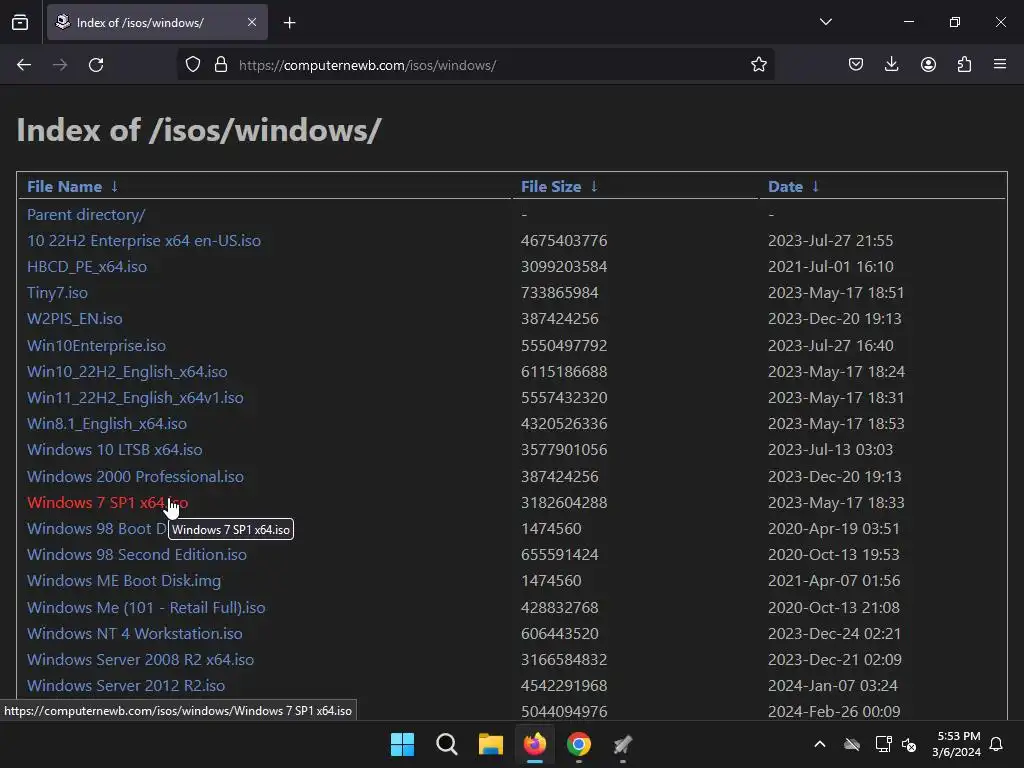Viewport: 1024px width, 768px height.
Task: Sort by File Name descending arrow
Action: click(x=114, y=187)
